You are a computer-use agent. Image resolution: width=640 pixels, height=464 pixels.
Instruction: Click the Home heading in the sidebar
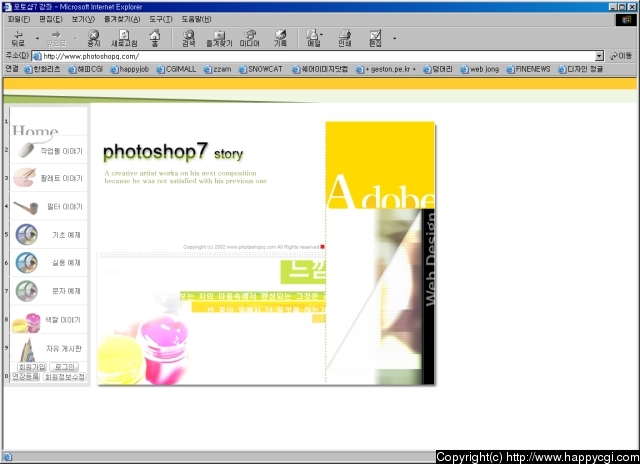(35, 130)
